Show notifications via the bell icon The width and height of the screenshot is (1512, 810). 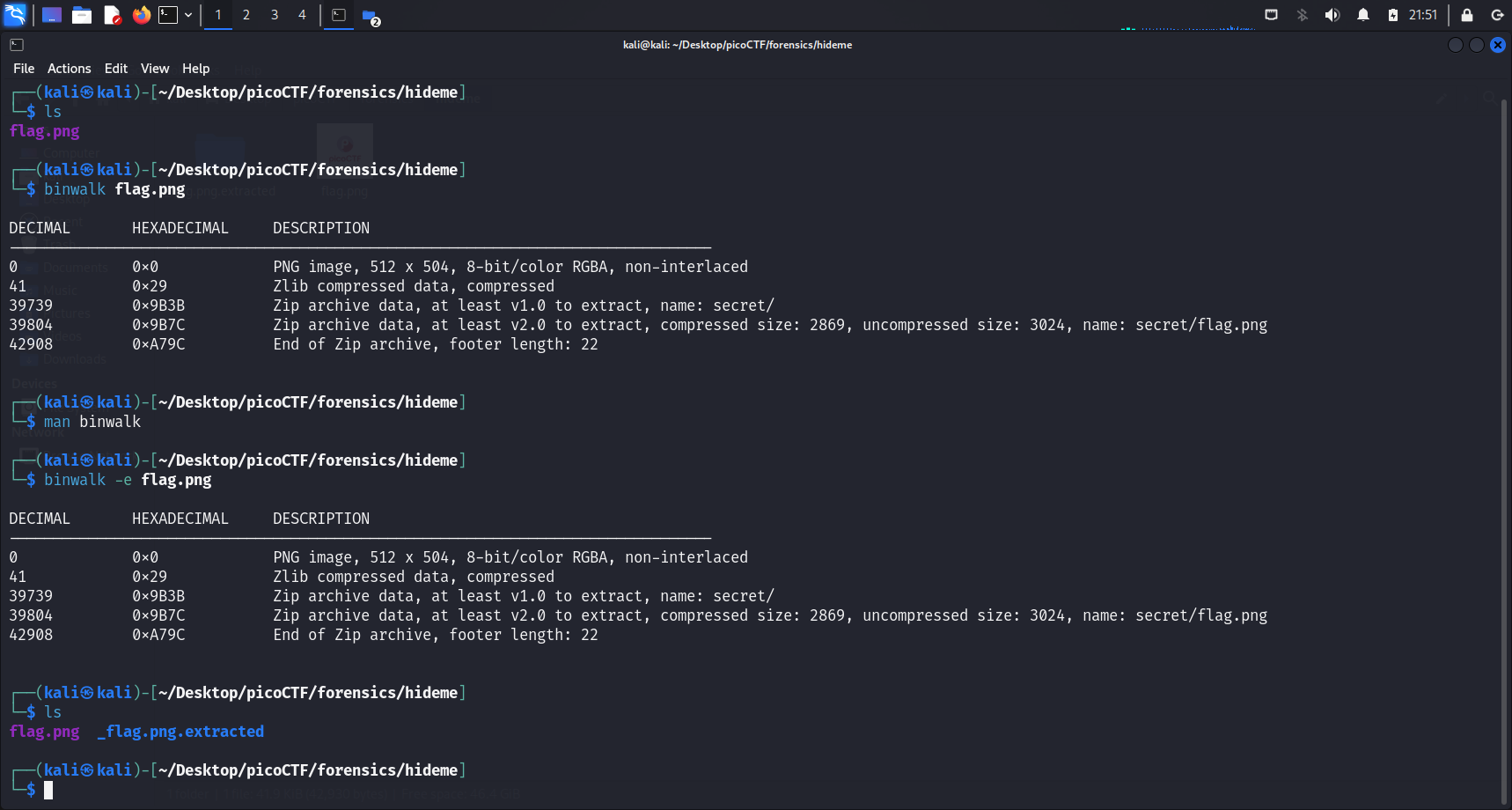1363,15
